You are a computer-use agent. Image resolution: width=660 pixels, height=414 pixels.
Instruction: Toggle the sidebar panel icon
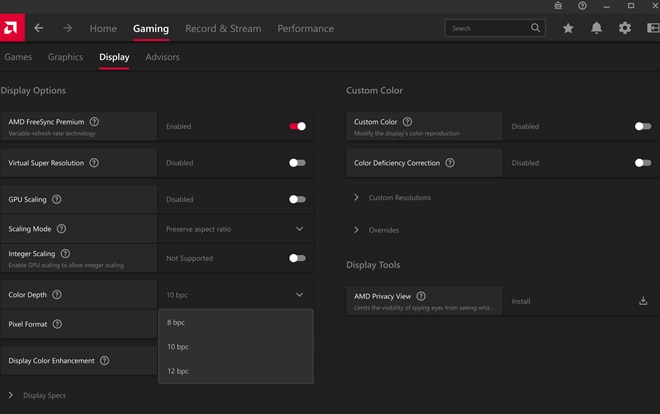[653, 28]
